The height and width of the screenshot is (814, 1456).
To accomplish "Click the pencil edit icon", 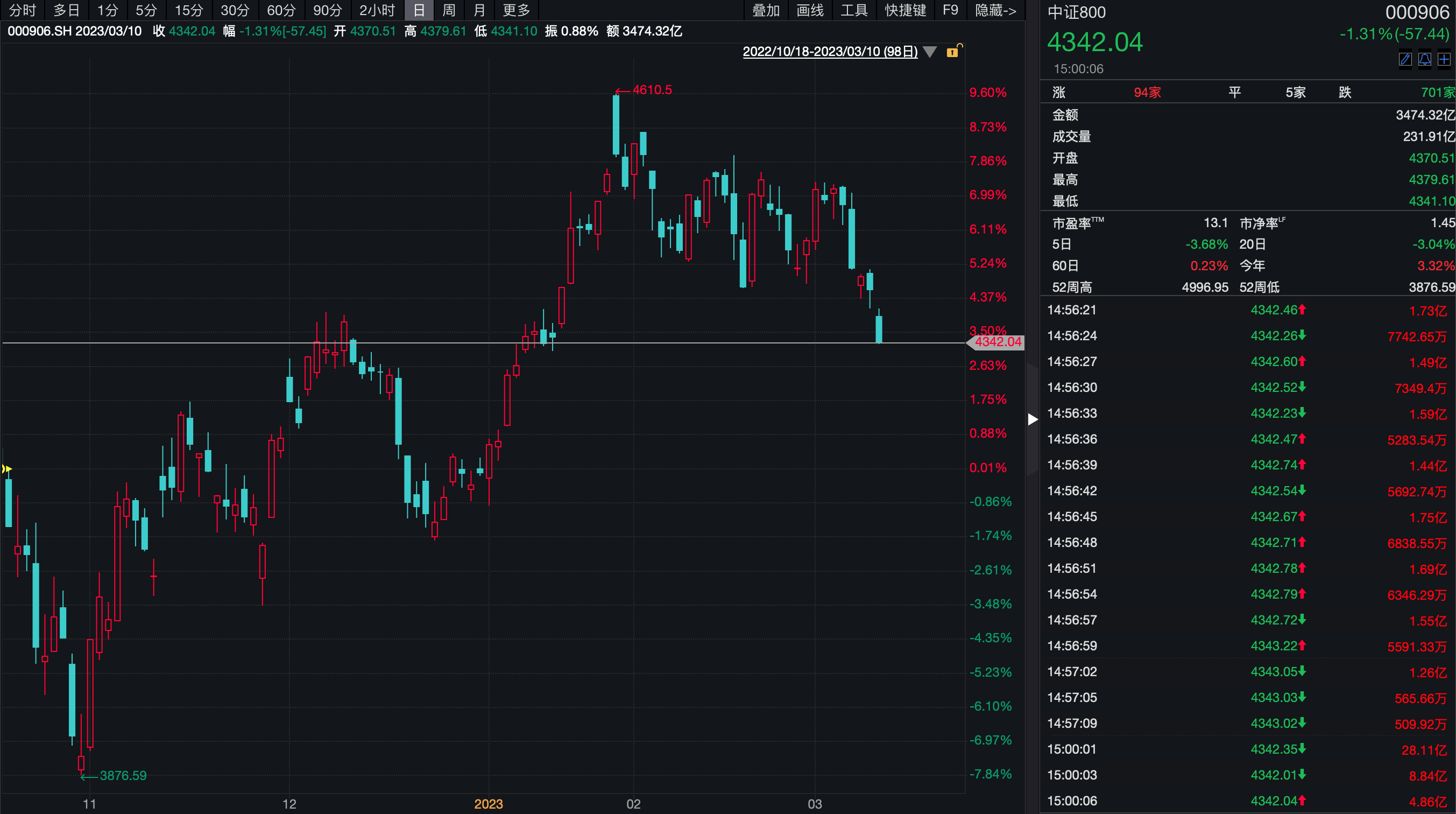I will [x=1405, y=59].
